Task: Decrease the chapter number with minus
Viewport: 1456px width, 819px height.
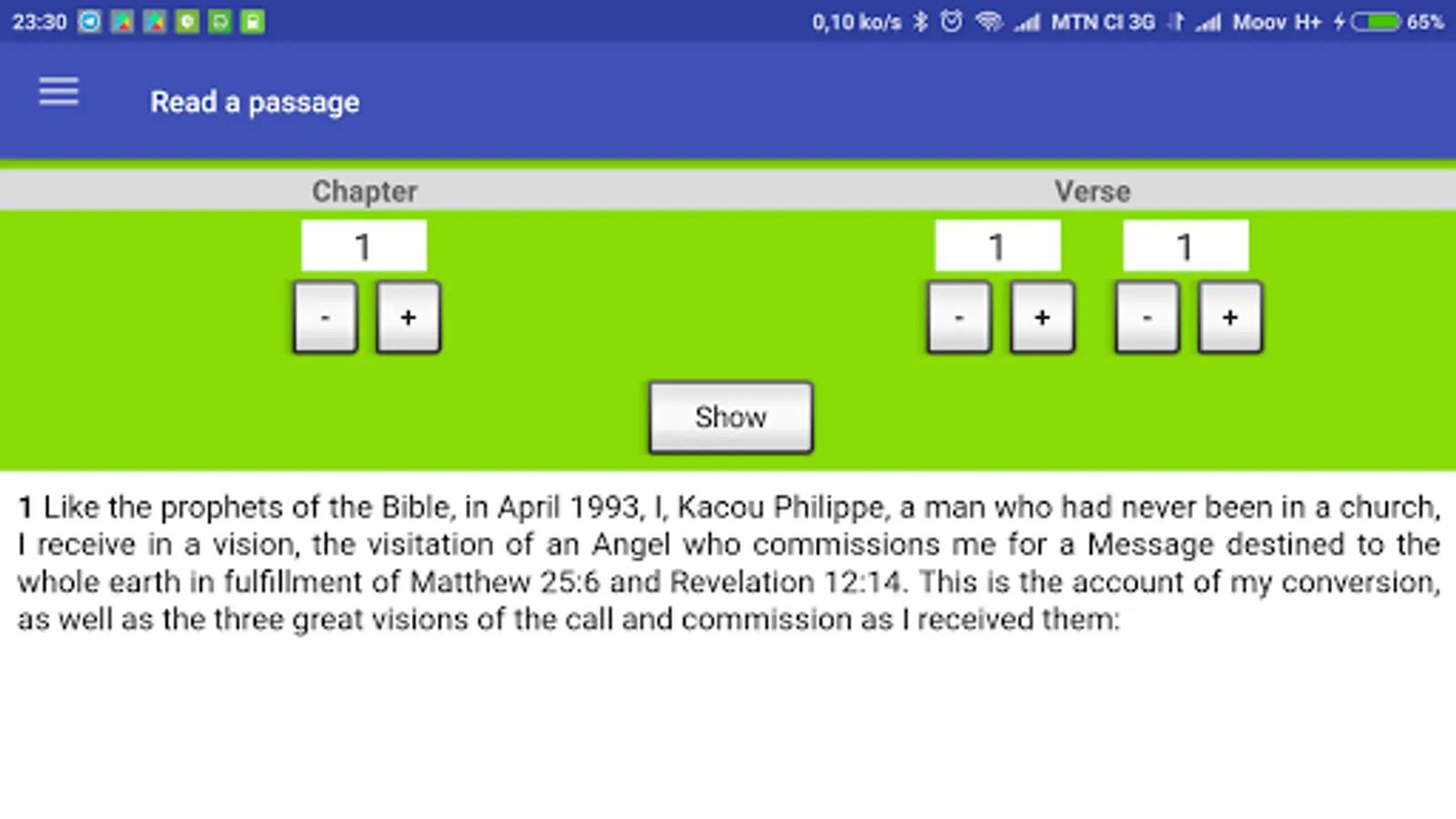Action: click(x=325, y=317)
